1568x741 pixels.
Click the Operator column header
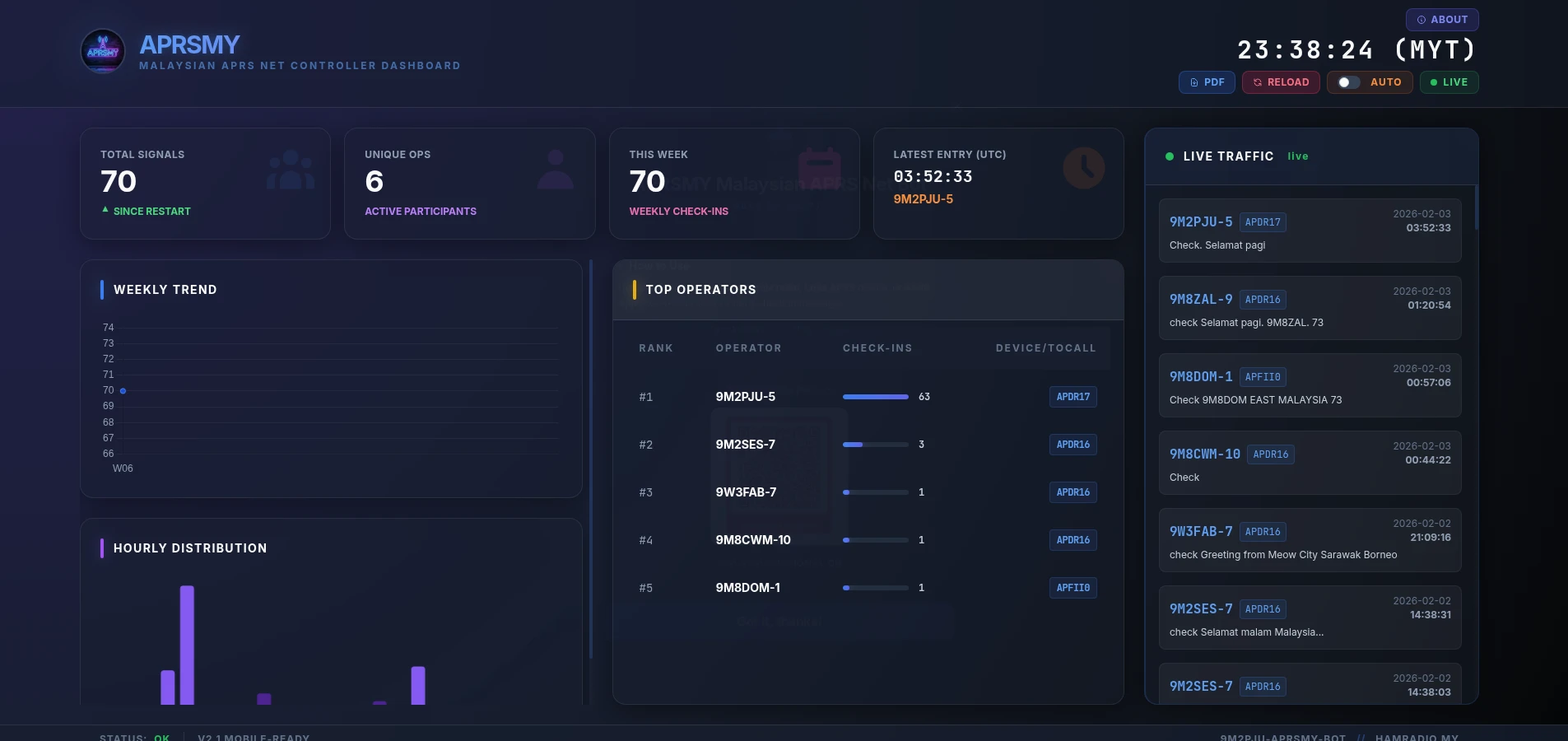(x=748, y=348)
